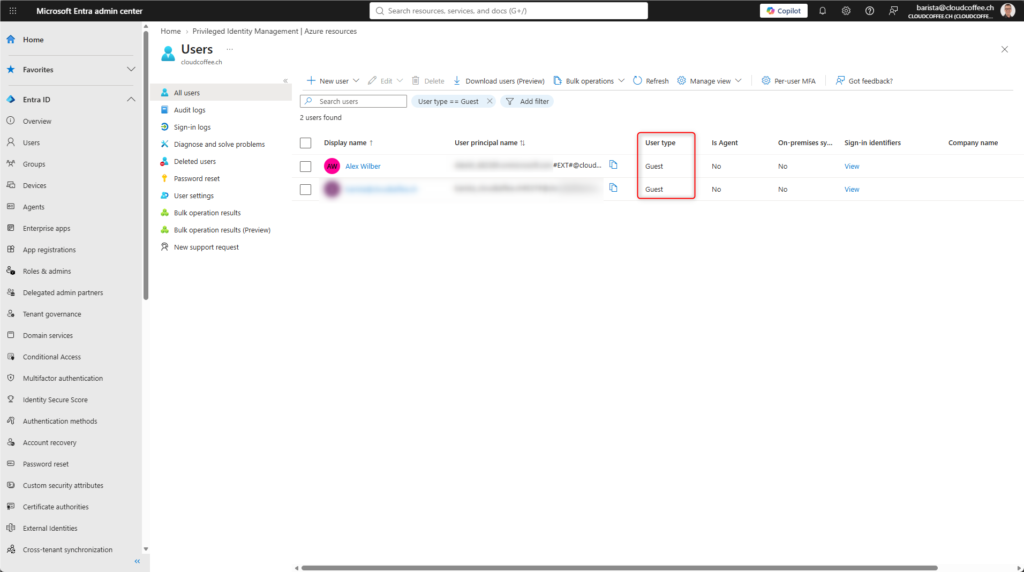The height and width of the screenshot is (572, 1024).
Task: Remove the User type == Guest filter
Action: [489, 101]
